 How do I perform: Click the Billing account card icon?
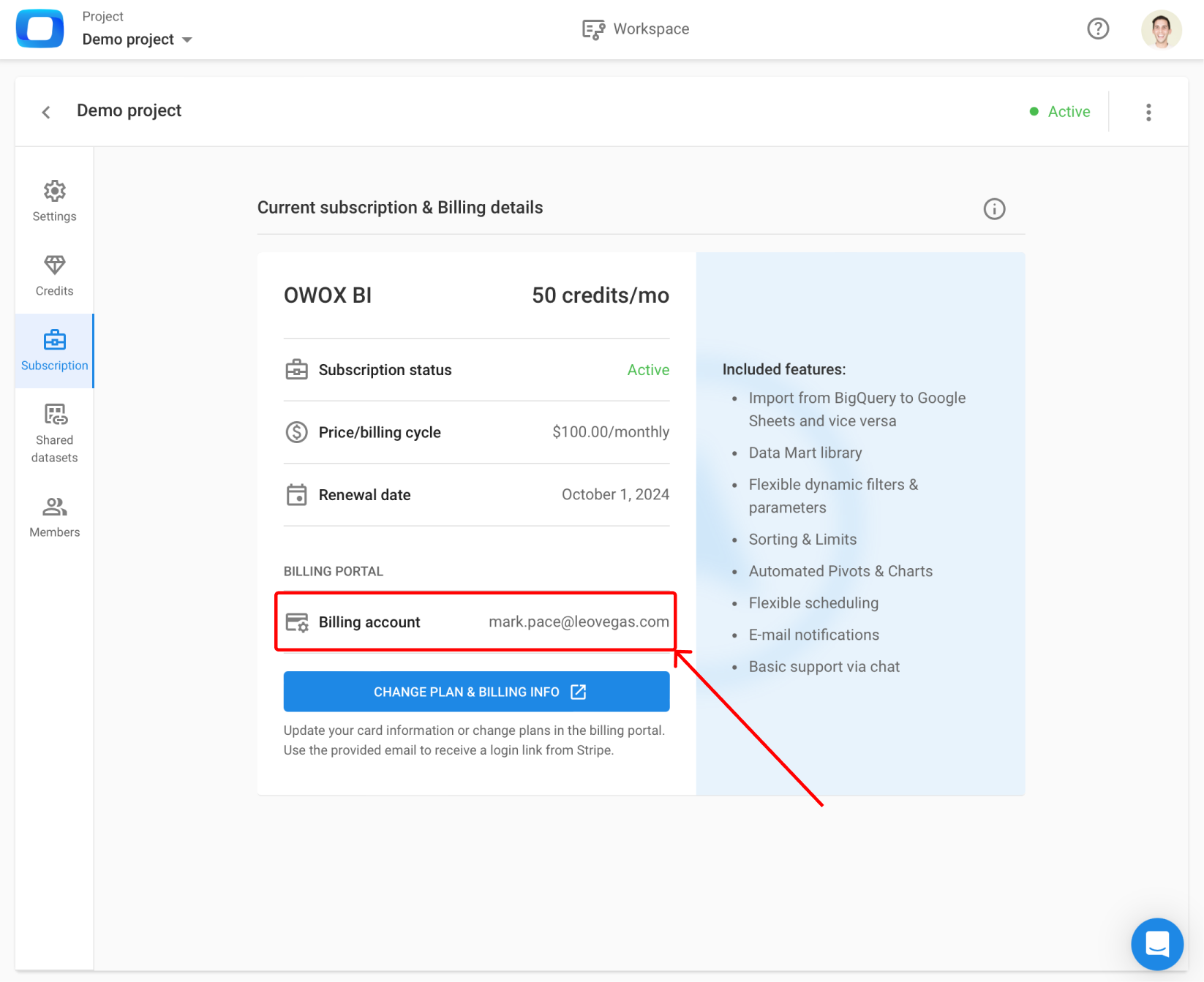pyautogui.click(x=296, y=622)
